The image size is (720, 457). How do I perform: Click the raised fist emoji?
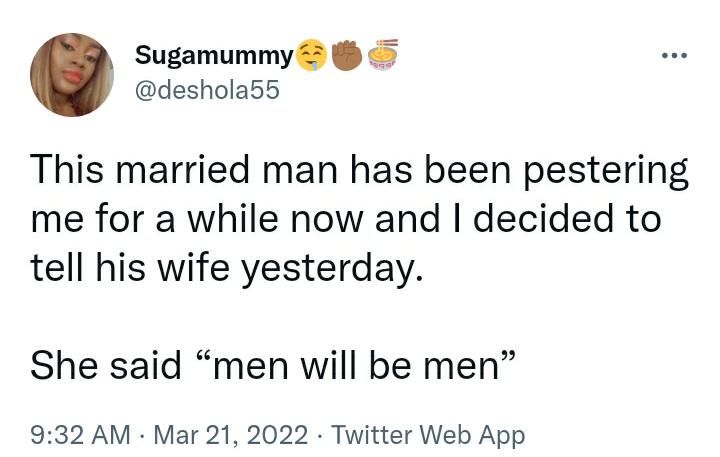pos(347,56)
